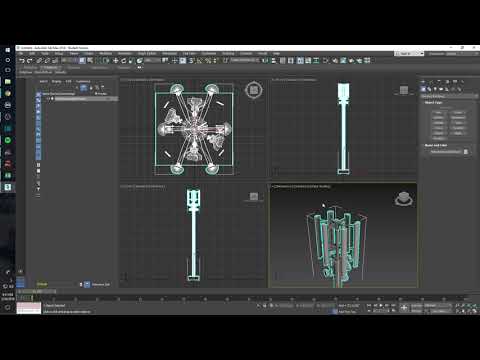Activate the Unlink Selection tool
Viewport: 480px width, 360px height.
(x=47, y=61)
